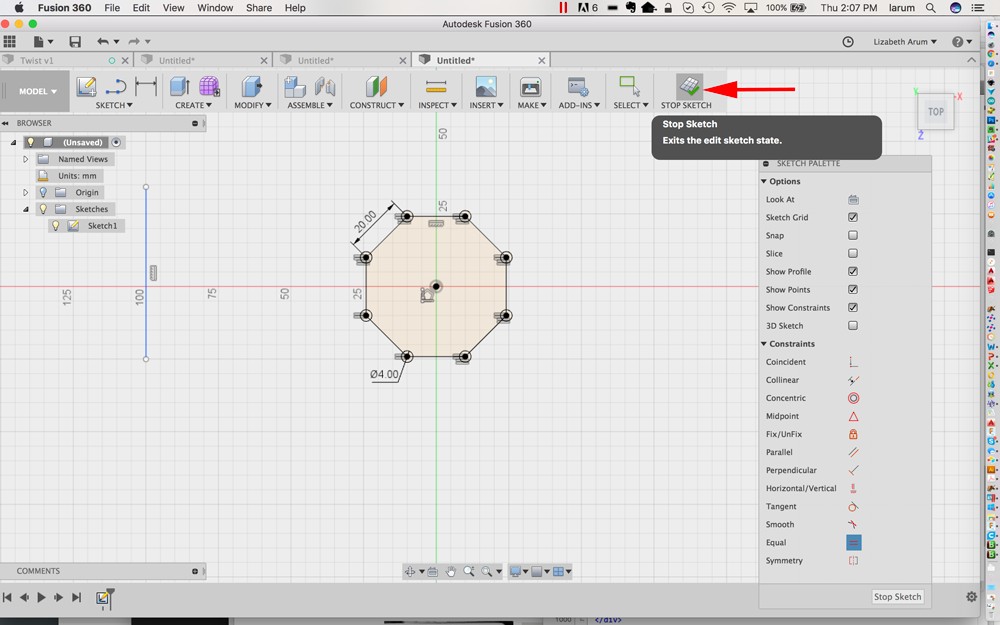Switch to the Twist v1 tab
This screenshot has width=1000, height=625.
[x=37, y=61]
